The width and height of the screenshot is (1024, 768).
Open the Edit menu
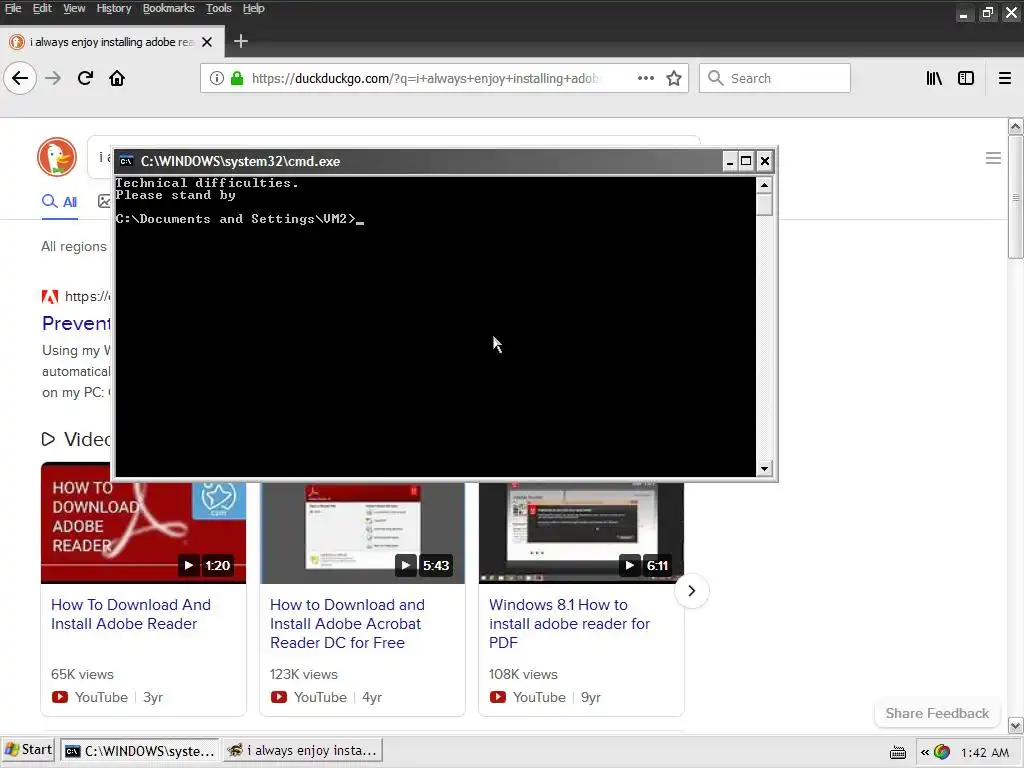[42, 8]
